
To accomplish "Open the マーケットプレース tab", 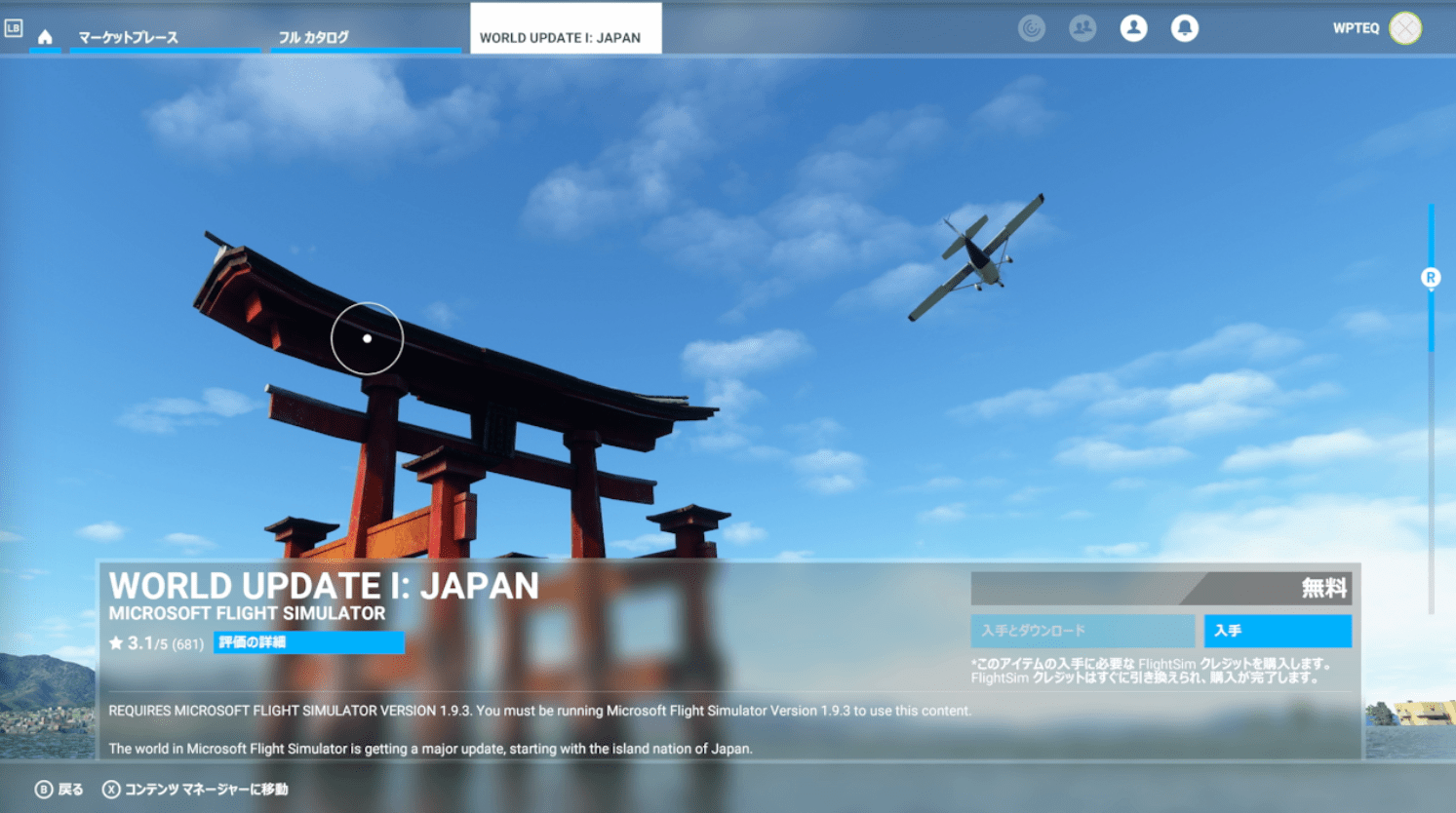I will (x=165, y=37).
